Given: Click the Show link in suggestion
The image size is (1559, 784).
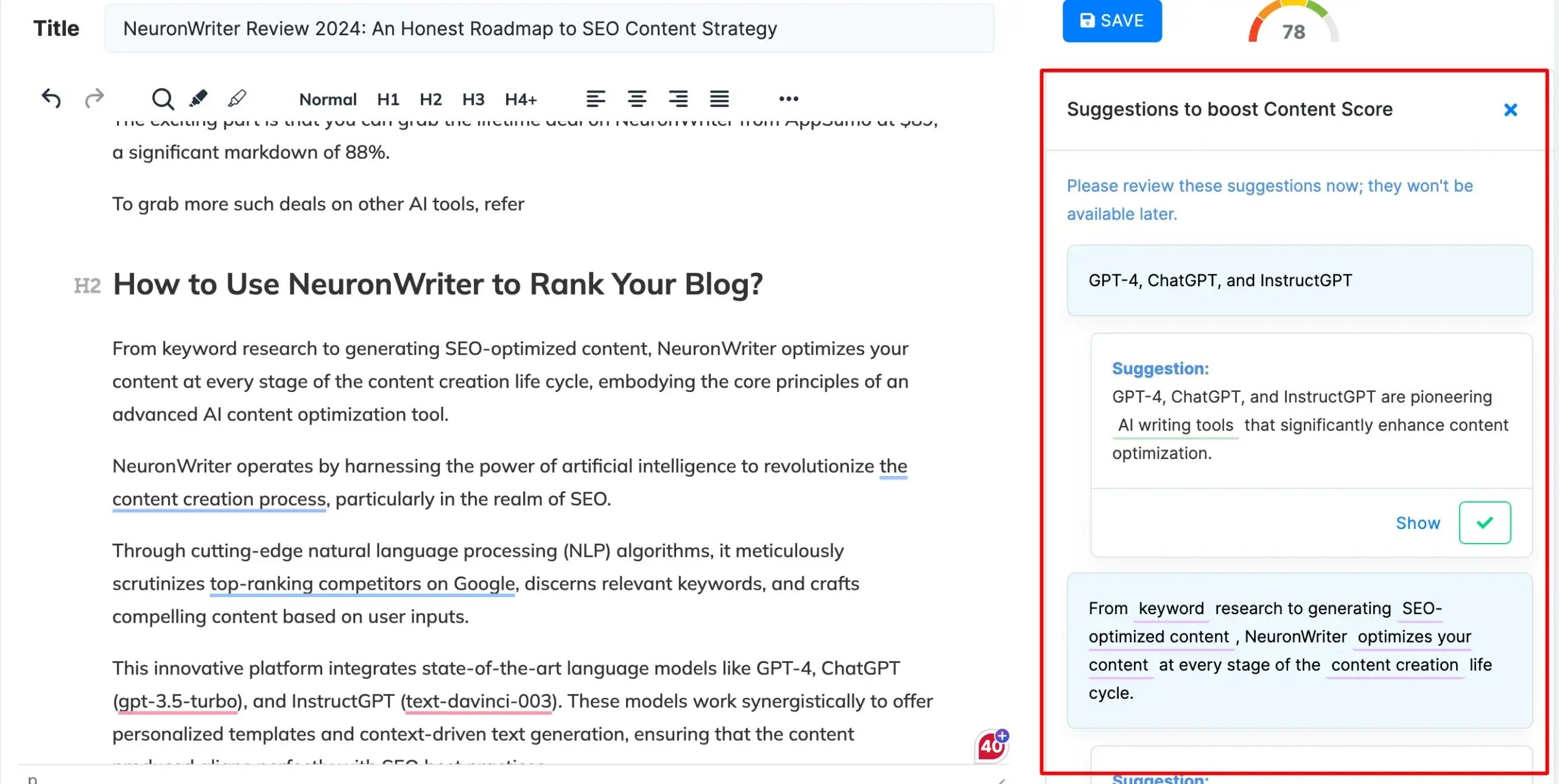Looking at the screenshot, I should 1418,523.
